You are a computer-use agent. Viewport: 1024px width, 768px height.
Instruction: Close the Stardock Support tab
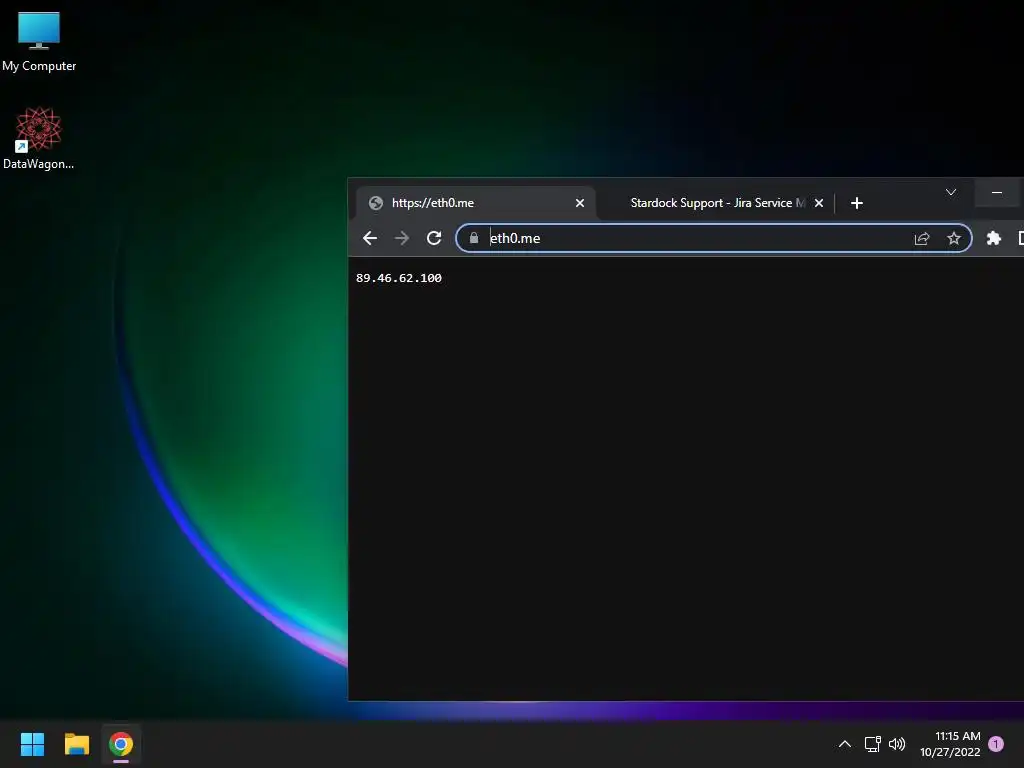[819, 203]
